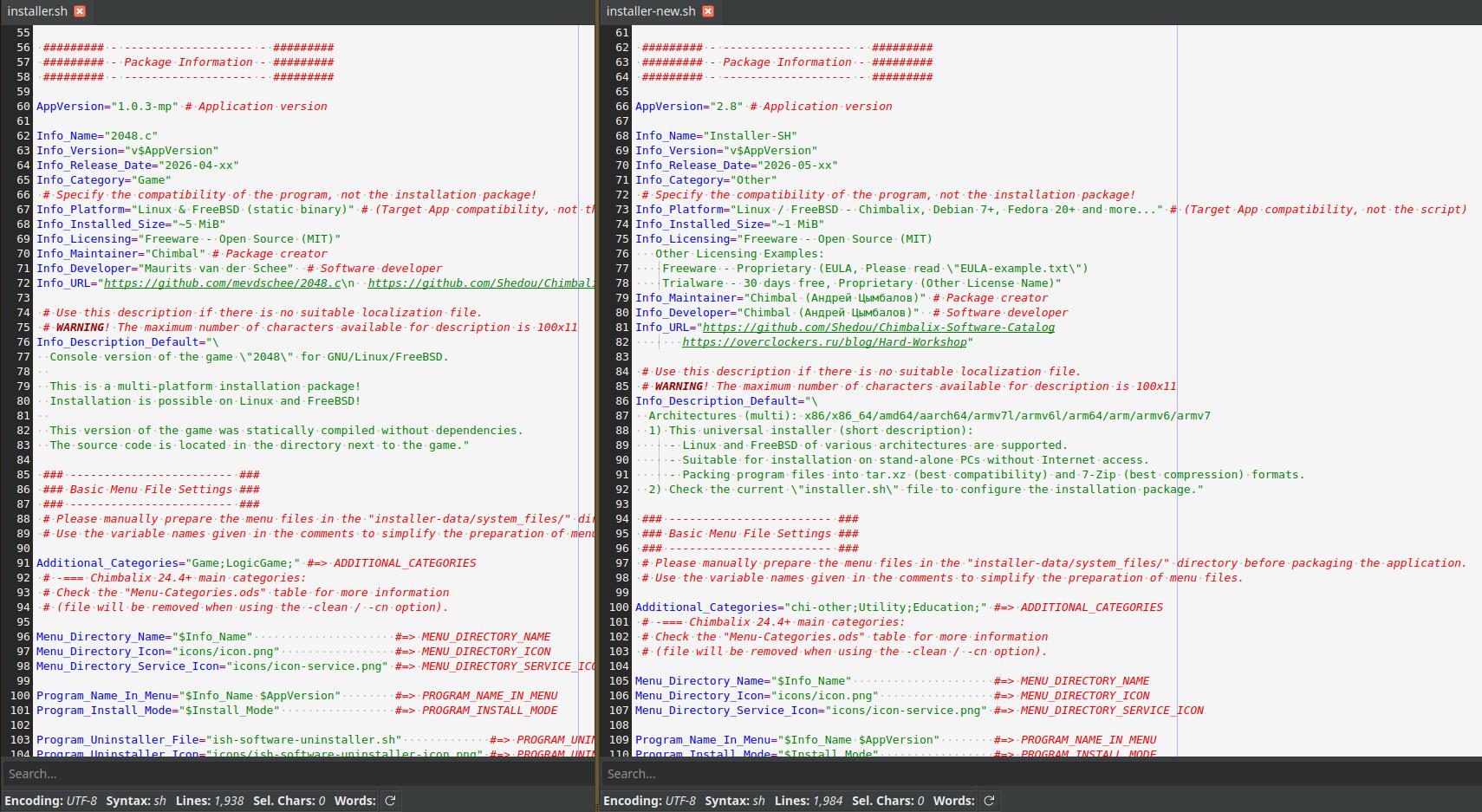Click the left pane Search field
This screenshot has width=1482, height=812.
[x=297, y=774]
